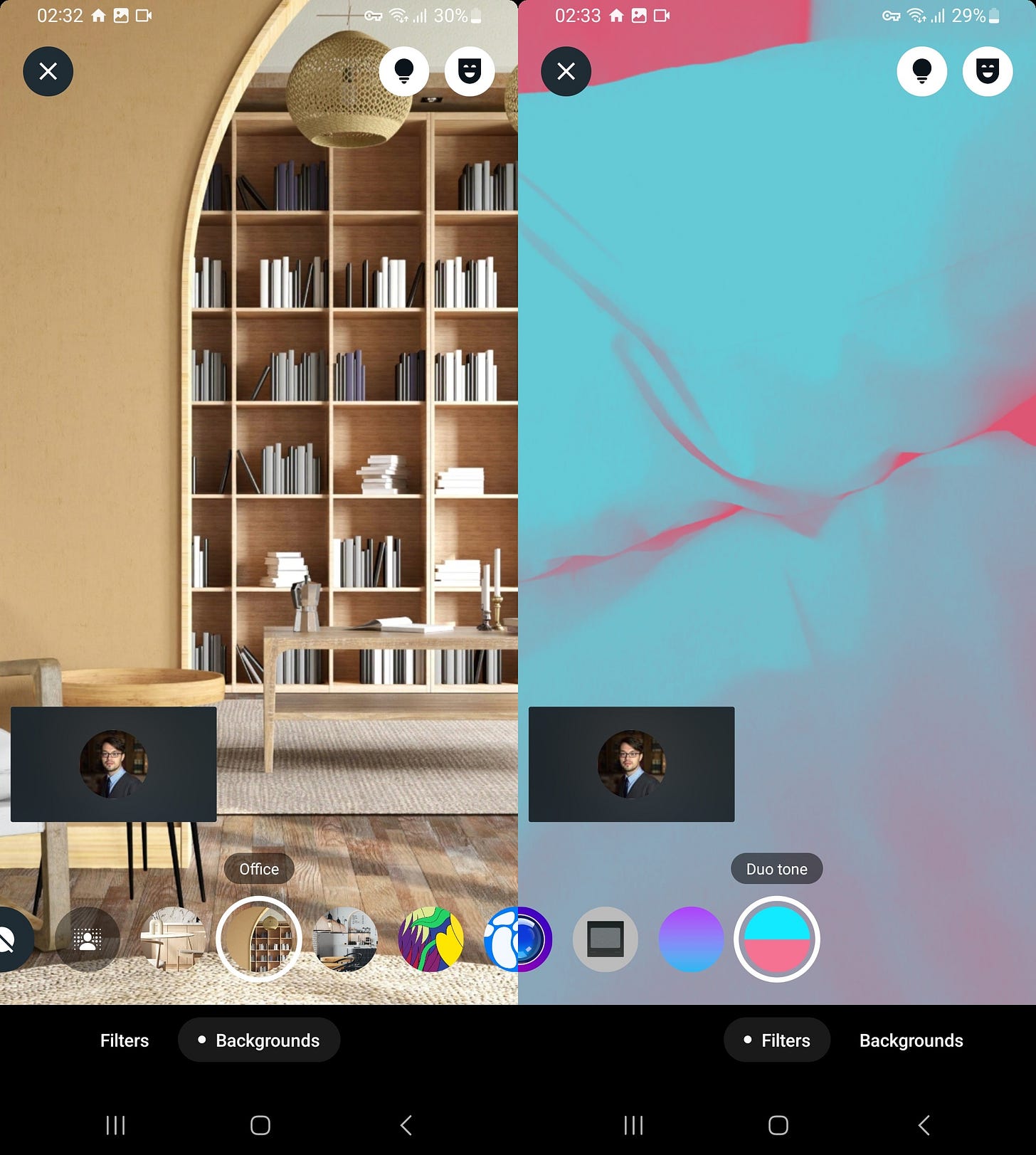Select Backgrounds tab on left screen
1036x1155 pixels.
pyautogui.click(x=259, y=1040)
